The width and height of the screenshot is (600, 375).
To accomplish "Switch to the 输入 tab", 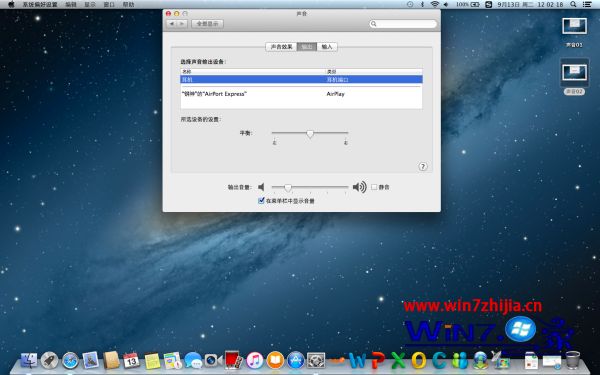I will tap(327, 47).
